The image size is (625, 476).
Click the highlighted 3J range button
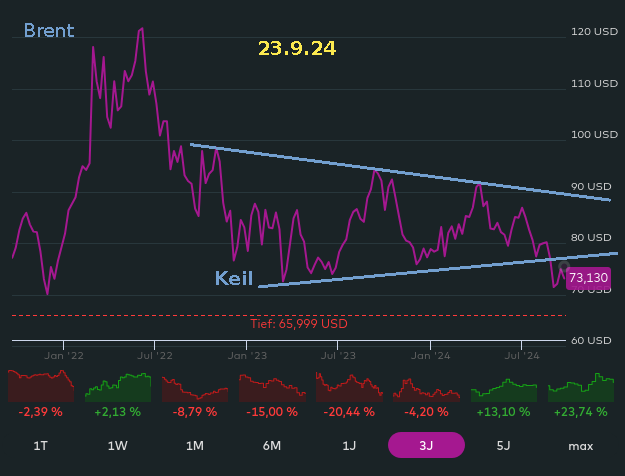[426, 445]
